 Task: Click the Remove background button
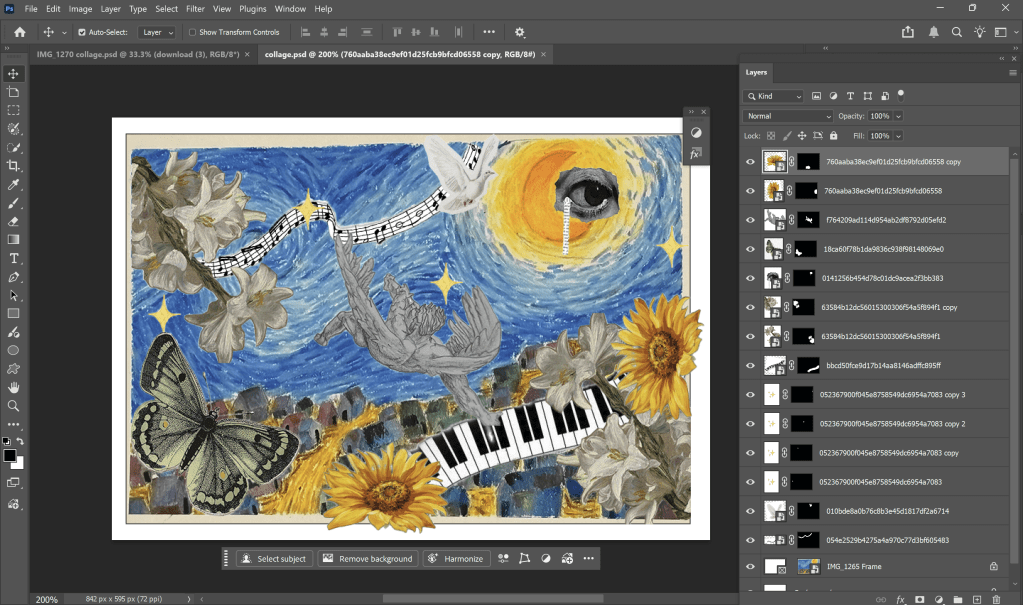click(367, 558)
